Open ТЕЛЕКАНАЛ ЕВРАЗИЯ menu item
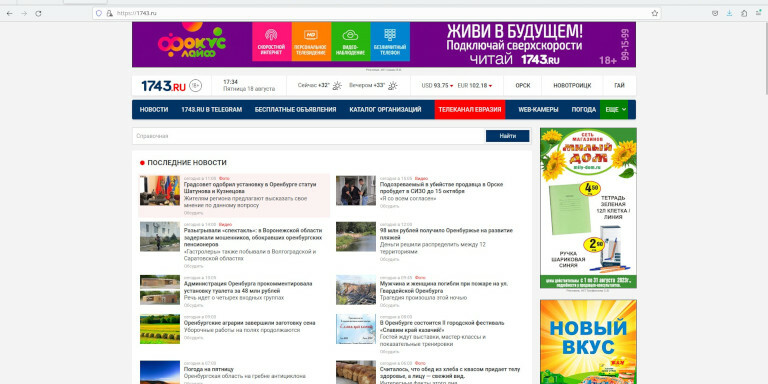 pyautogui.click(x=470, y=110)
